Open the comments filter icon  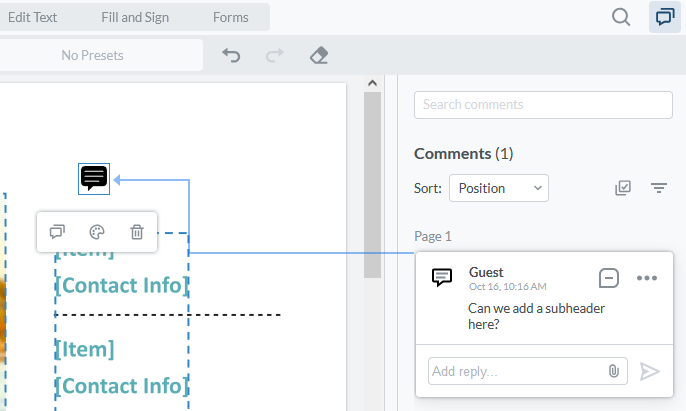(658, 188)
